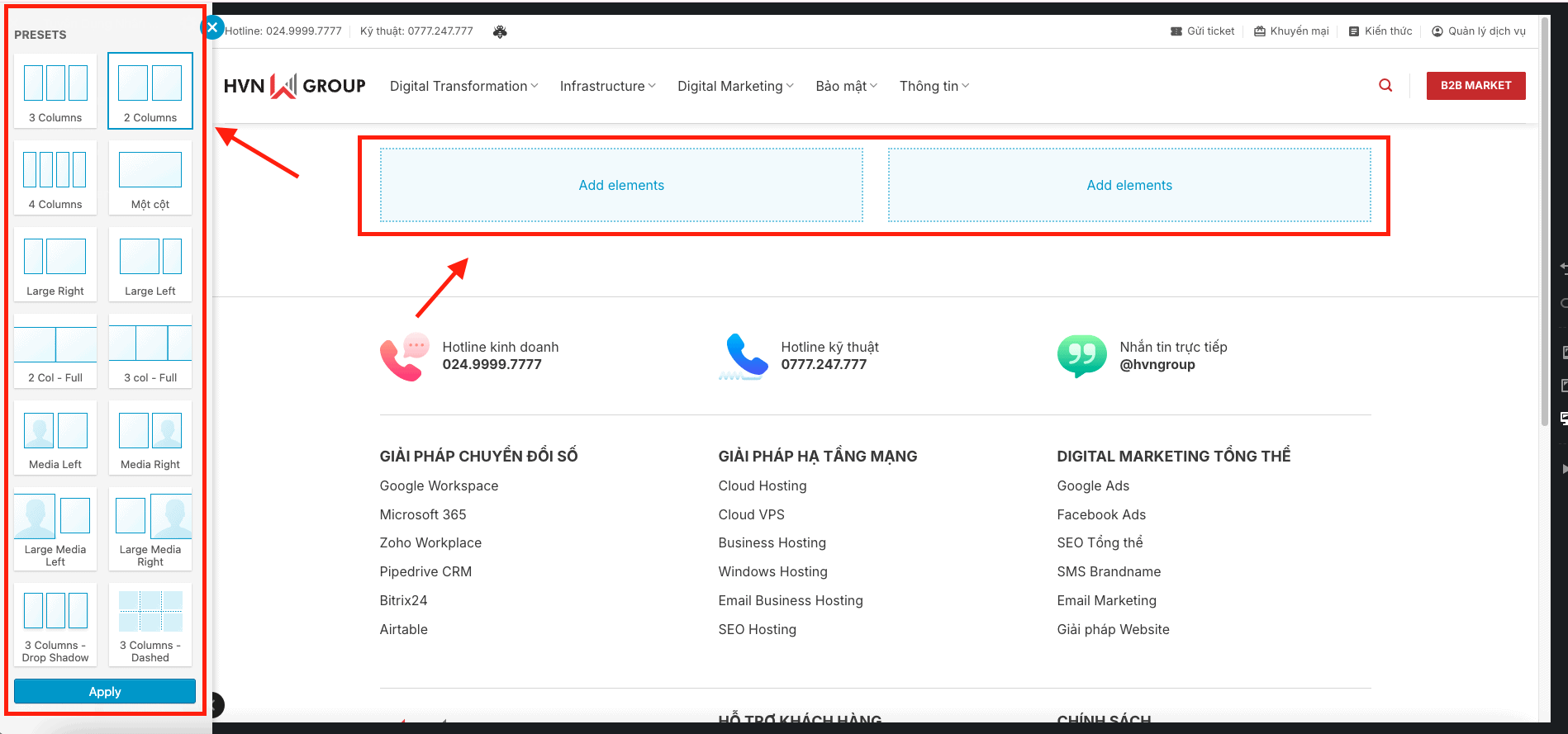Choose the Media Right preset

click(150, 438)
